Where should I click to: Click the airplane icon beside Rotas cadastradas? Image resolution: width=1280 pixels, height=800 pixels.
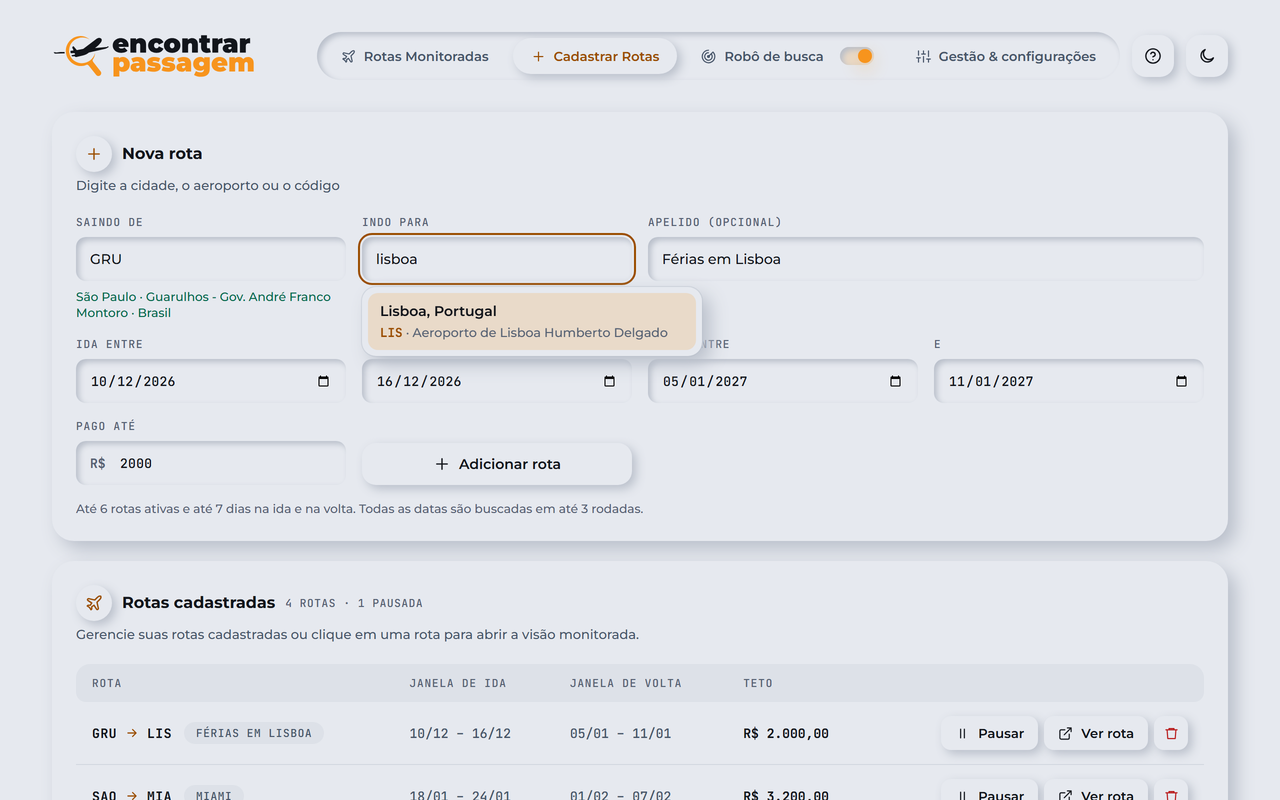(94, 603)
